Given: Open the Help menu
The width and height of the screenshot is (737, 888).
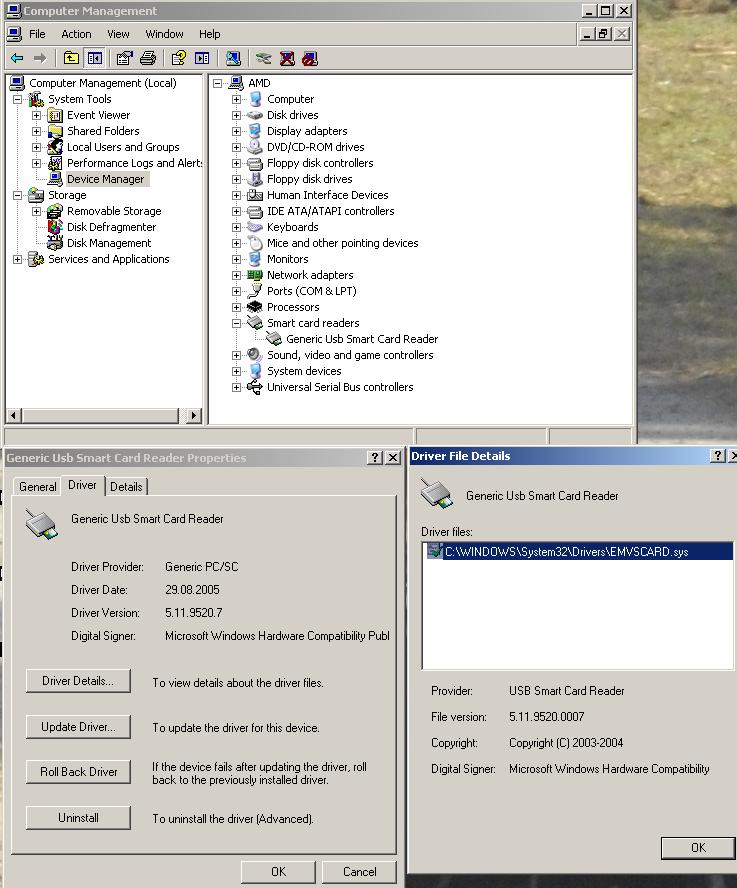Looking at the screenshot, I should (210, 34).
